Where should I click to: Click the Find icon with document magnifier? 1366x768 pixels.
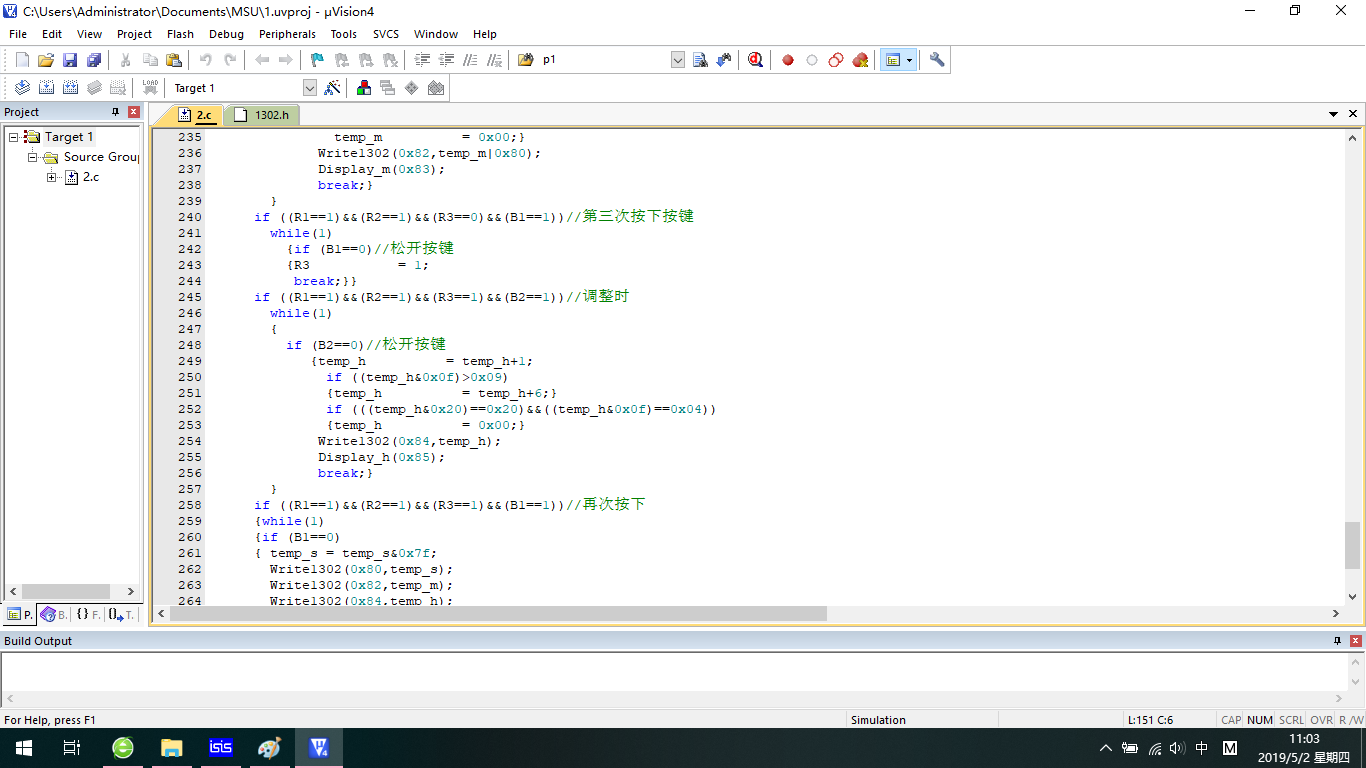point(700,60)
